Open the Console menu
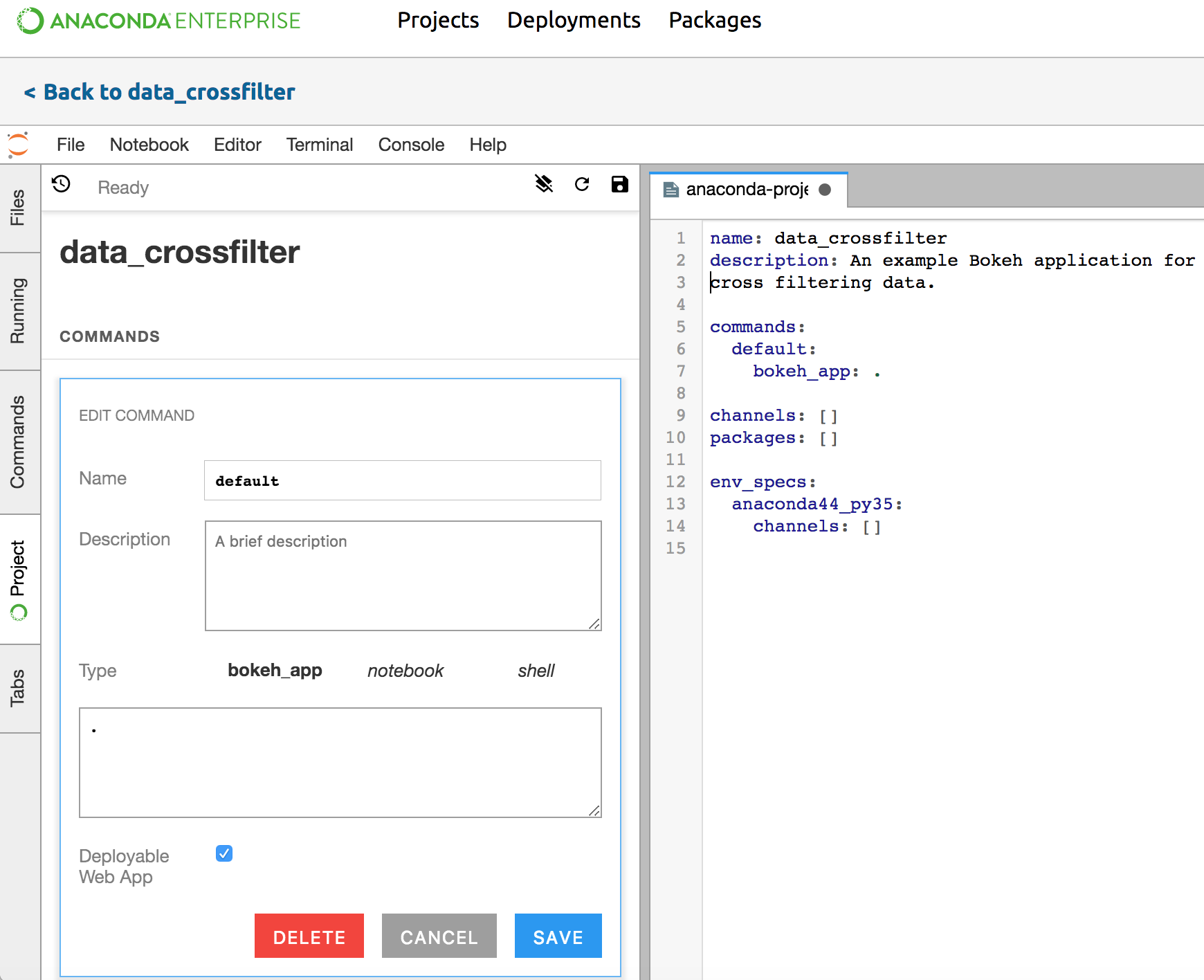 coord(411,145)
